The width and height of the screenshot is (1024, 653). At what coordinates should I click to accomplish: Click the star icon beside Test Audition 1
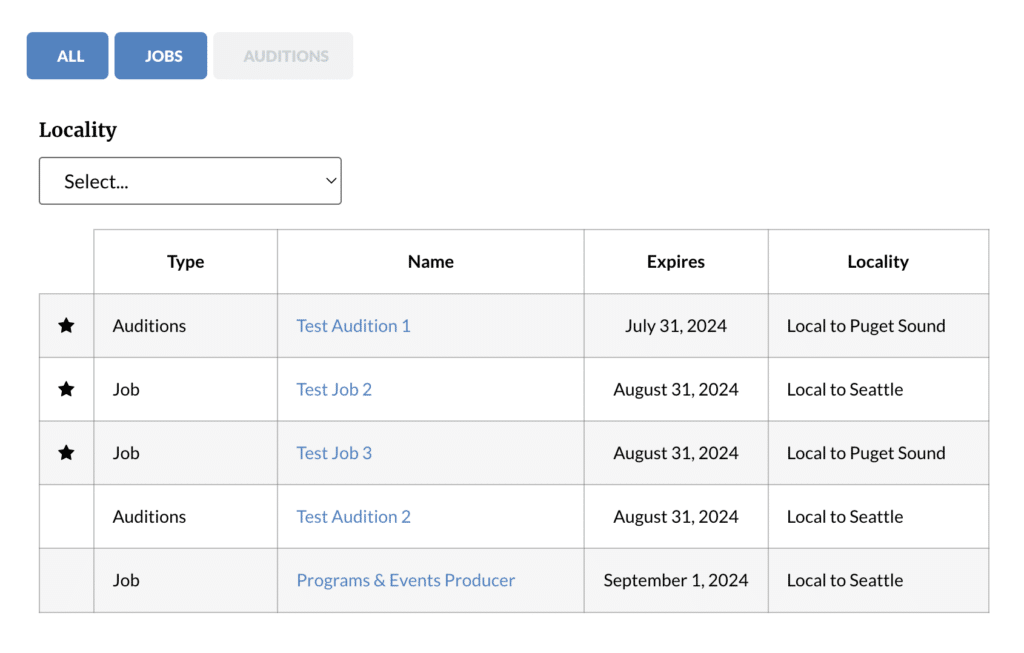(x=66, y=326)
